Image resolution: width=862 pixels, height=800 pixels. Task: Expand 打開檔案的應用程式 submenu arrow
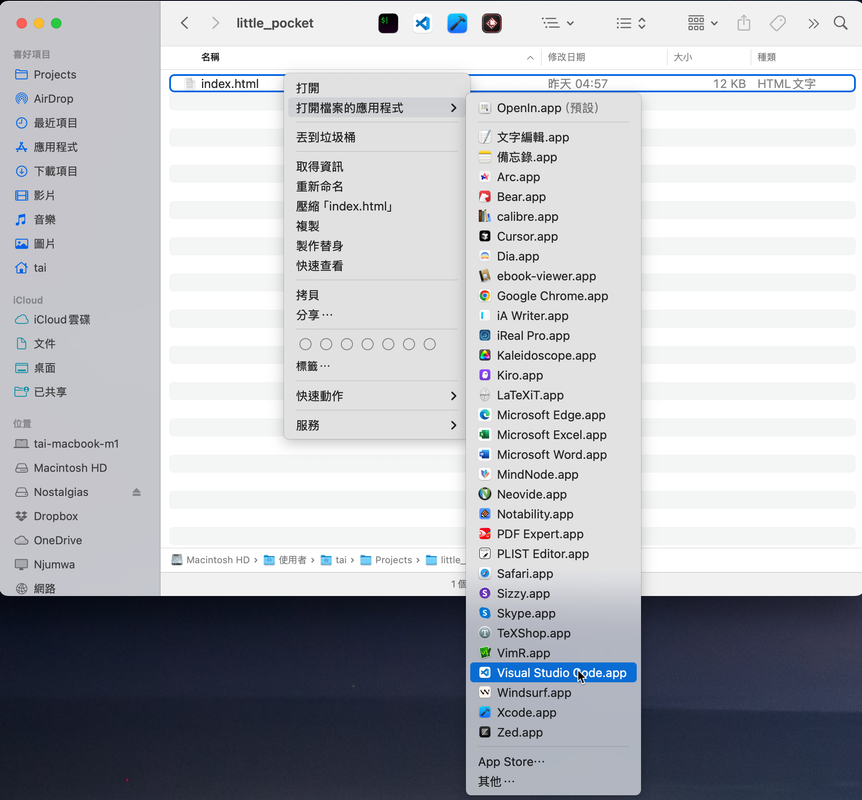click(x=453, y=108)
